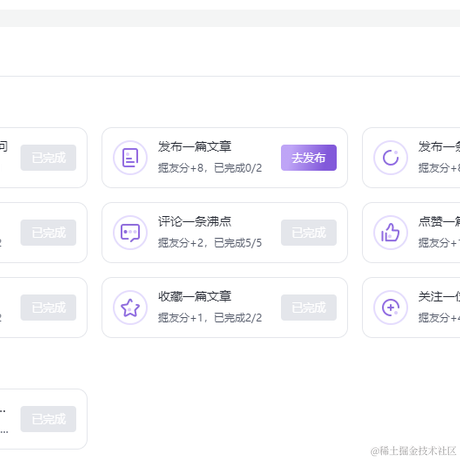Click the circular refresh-style icon in the top right card

391,158
